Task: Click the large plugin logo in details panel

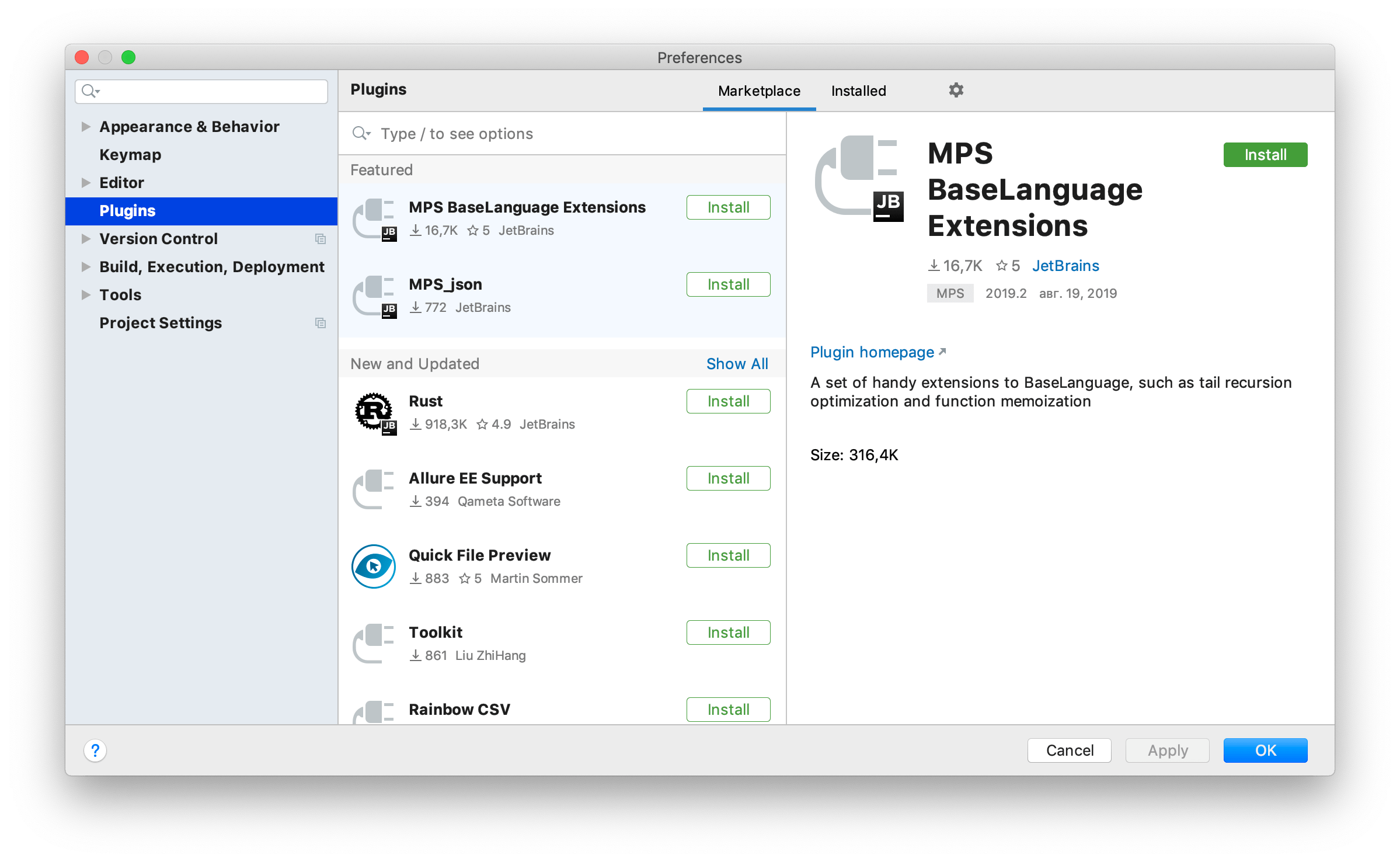Action: click(x=858, y=177)
